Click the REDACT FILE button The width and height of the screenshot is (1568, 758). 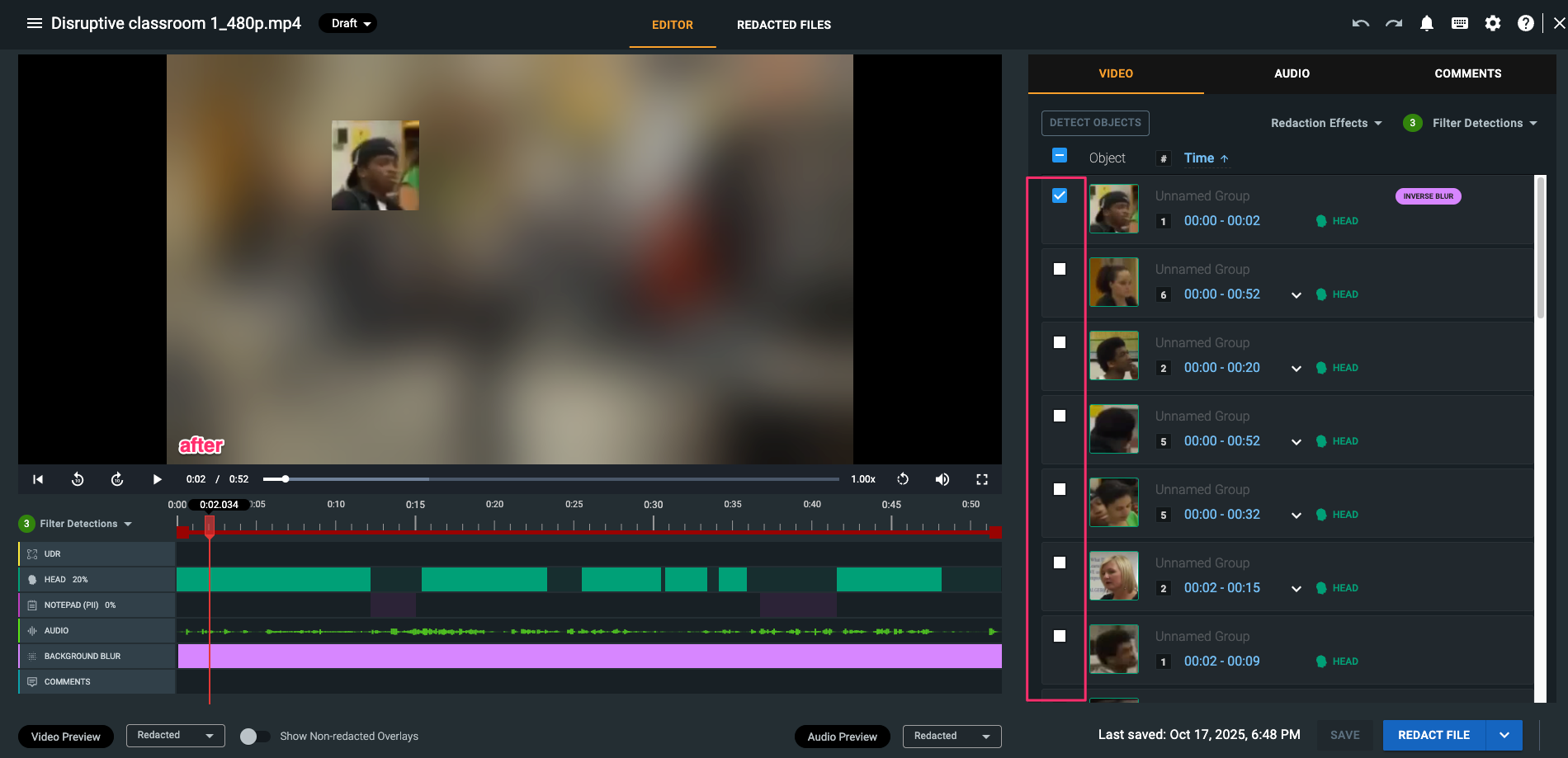[1433, 735]
